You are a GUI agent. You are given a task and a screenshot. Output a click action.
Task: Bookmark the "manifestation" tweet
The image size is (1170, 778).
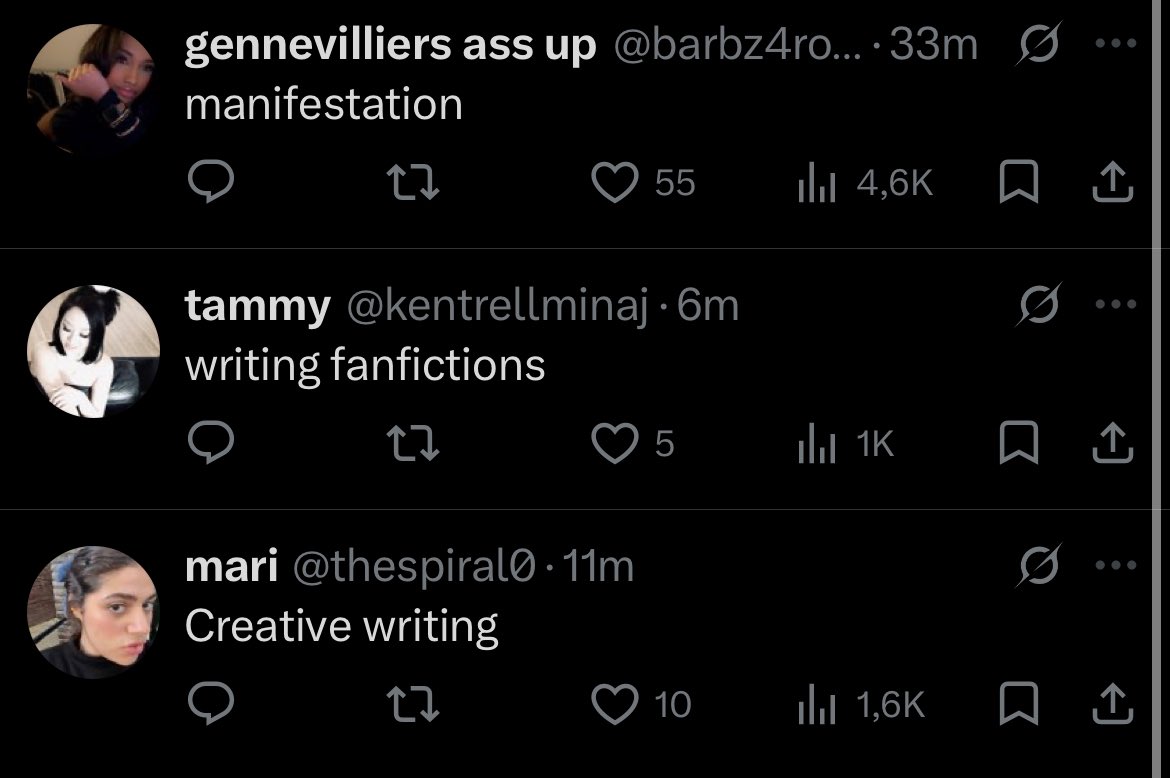pyautogui.click(x=1019, y=181)
